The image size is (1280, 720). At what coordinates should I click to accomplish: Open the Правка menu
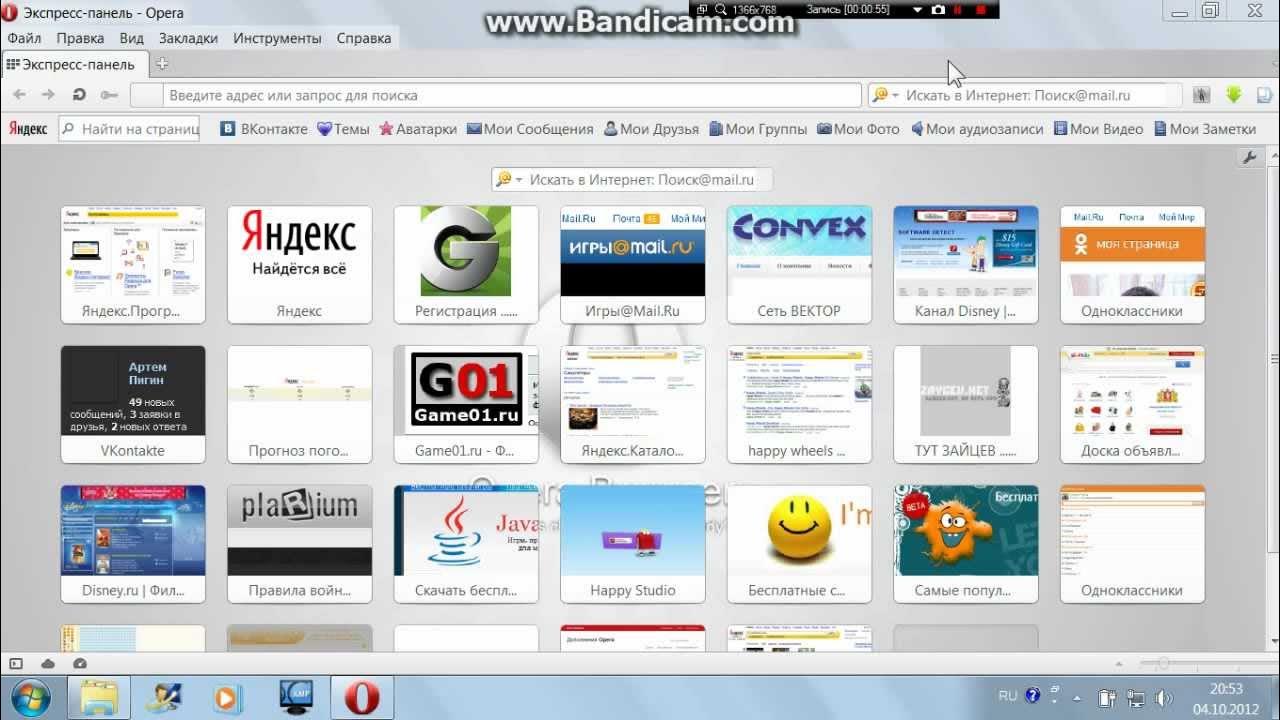tap(80, 38)
